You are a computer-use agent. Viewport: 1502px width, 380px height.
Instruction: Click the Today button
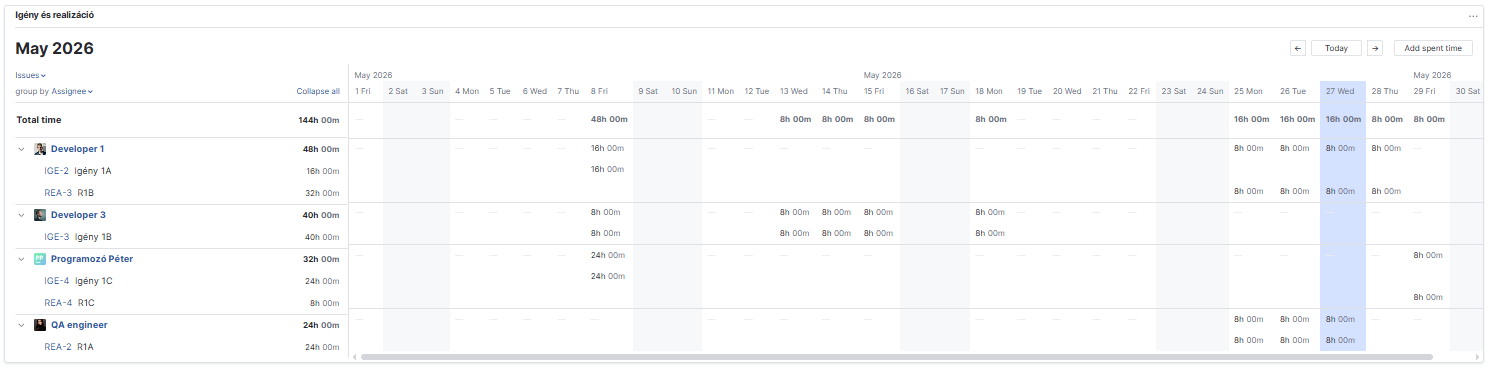pos(1336,48)
